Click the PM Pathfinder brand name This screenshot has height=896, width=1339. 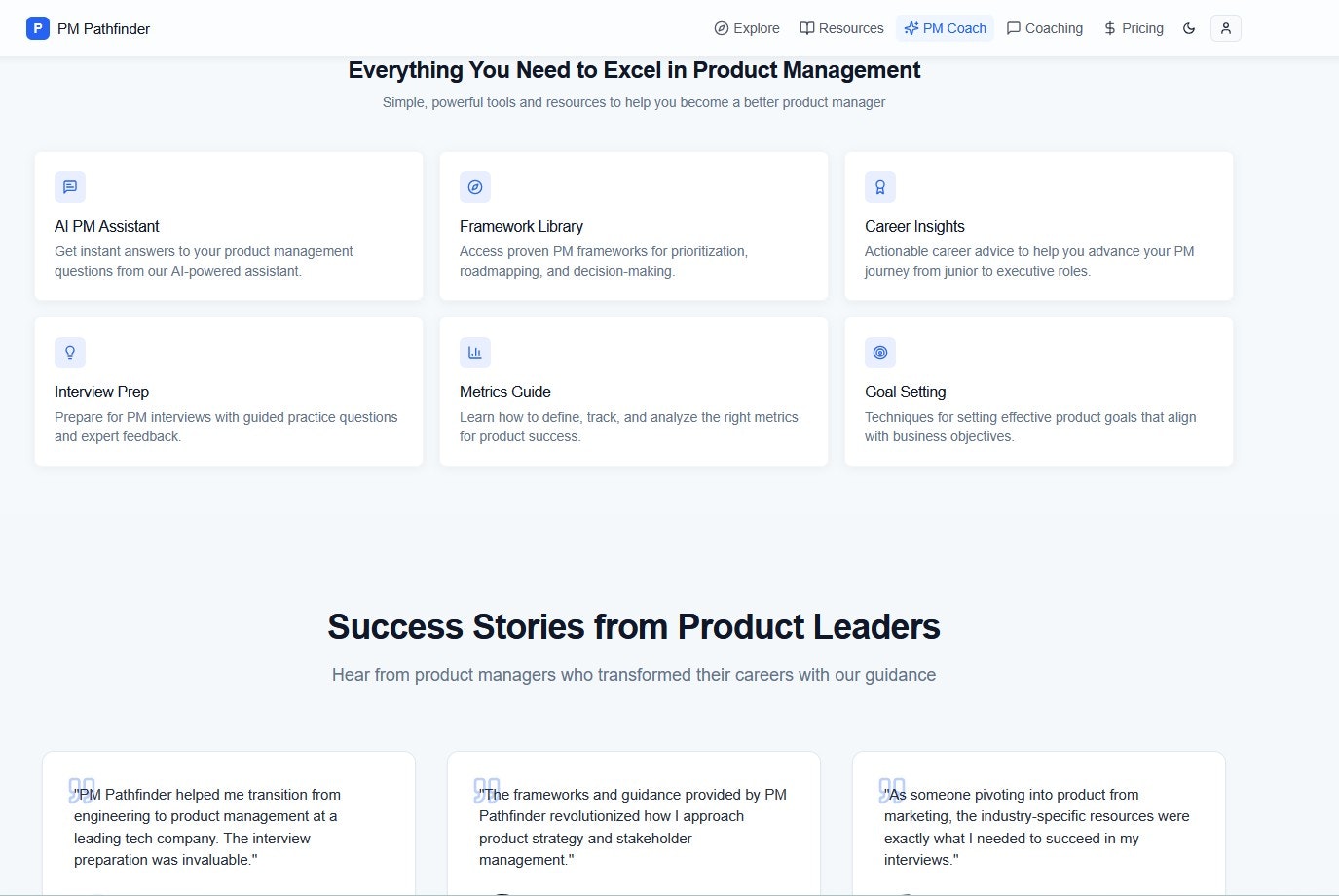pyautogui.click(x=103, y=28)
